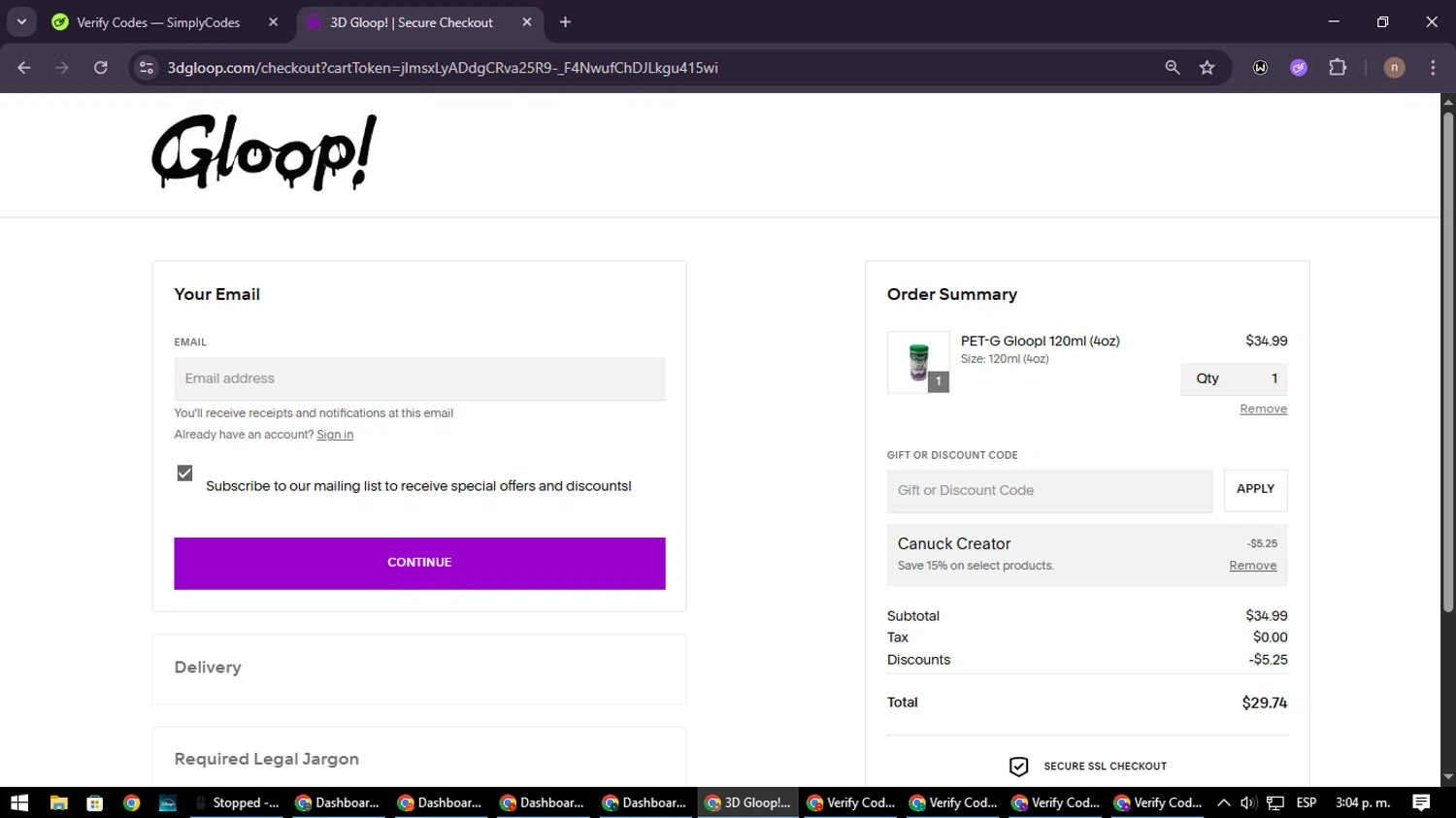Viewport: 1456px width, 818px height.
Task: Click the white circular extension icon
Action: pyautogui.click(x=1260, y=68)
